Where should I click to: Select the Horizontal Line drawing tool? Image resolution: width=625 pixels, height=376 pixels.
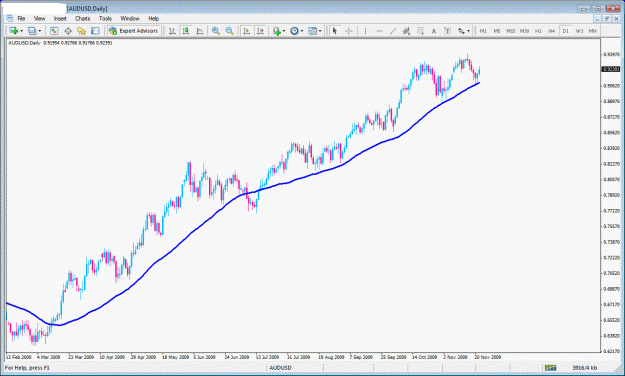[x=379, y=31]
